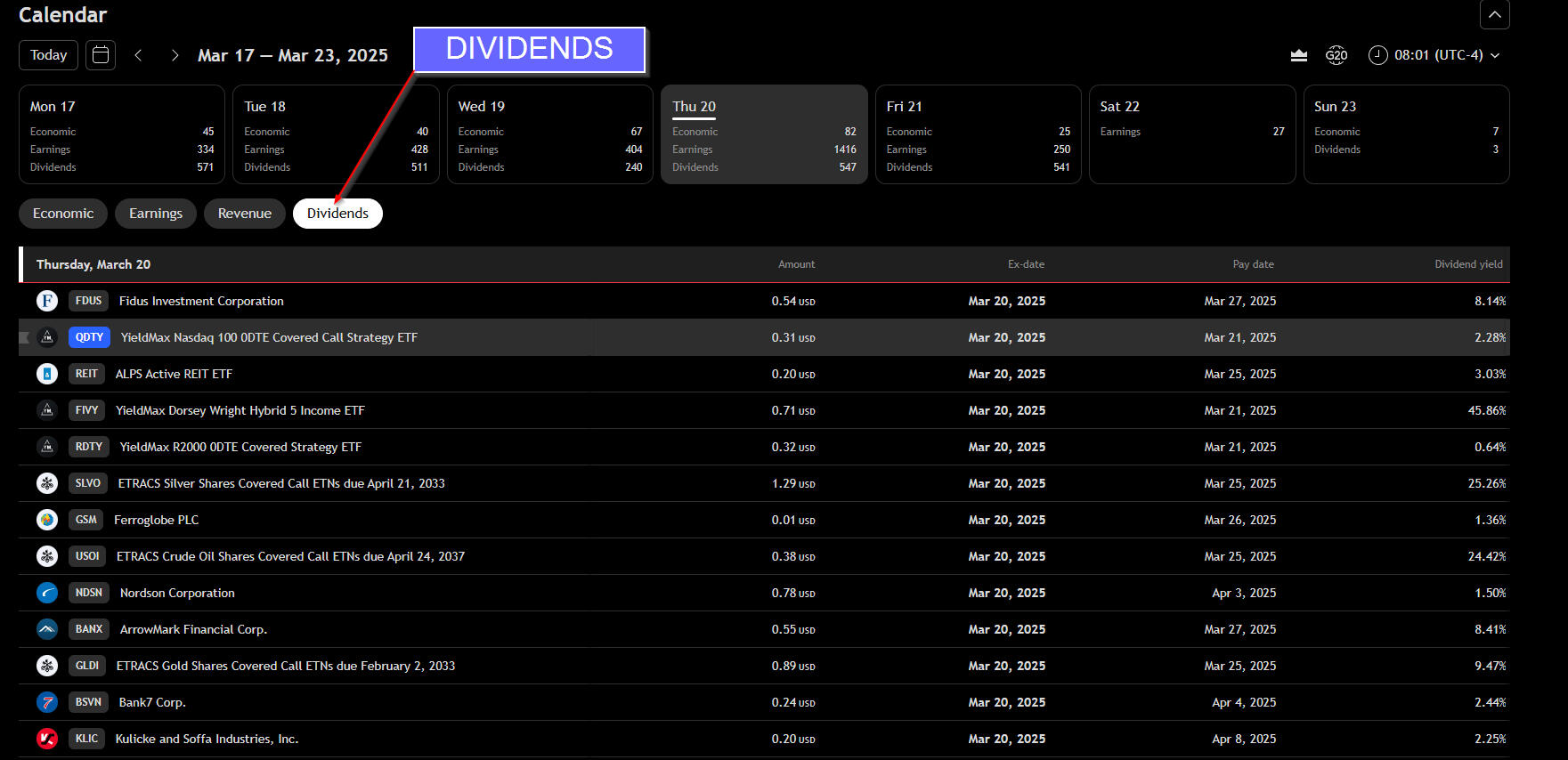Toggle the Economic filter pill
Image resolution: width=1568 pixels, height=760 pixels.
63,214
